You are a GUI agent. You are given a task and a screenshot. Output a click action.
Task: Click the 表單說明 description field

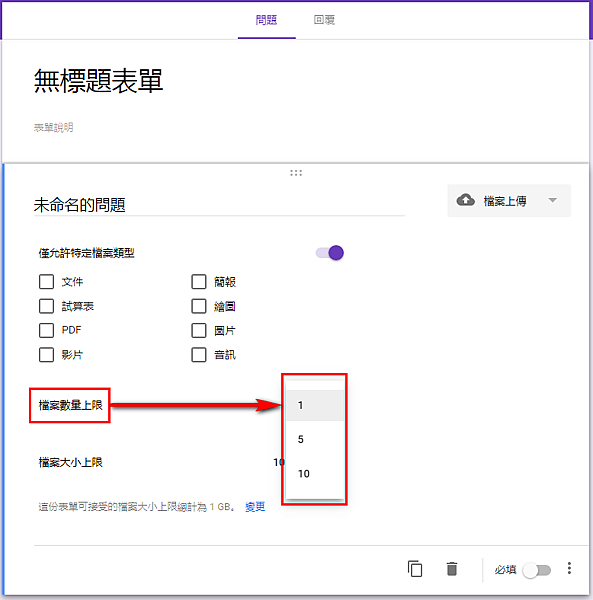pos(54,127)
